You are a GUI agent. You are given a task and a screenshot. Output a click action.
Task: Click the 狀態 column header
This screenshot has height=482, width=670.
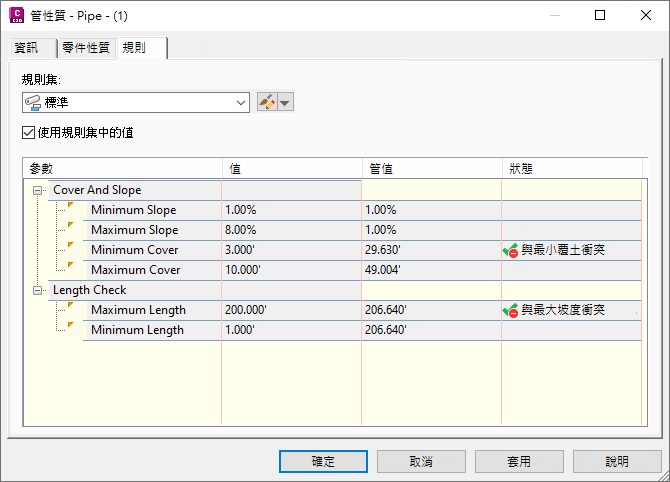tap(572, 168)
